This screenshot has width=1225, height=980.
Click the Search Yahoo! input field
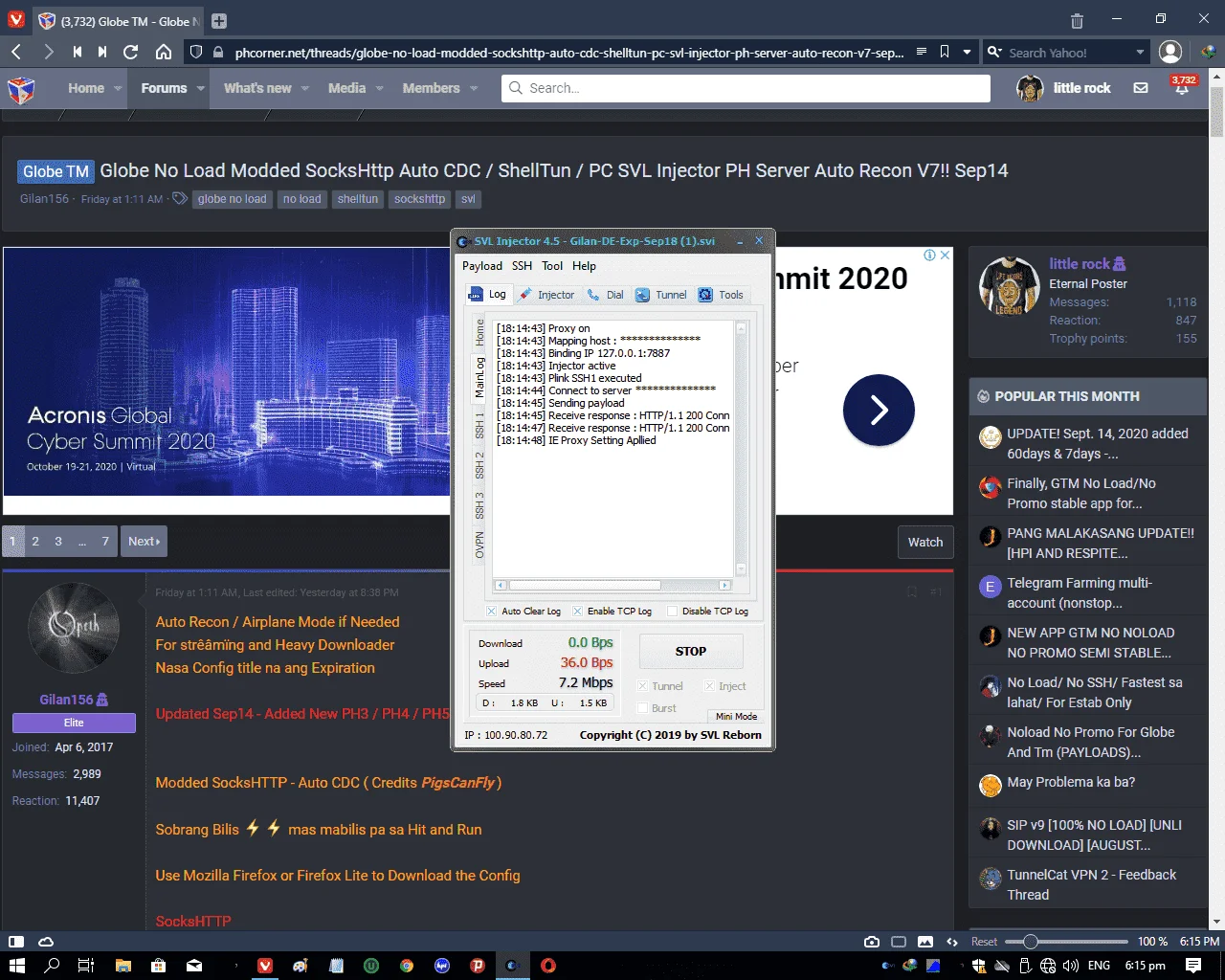click(1069, 53)
